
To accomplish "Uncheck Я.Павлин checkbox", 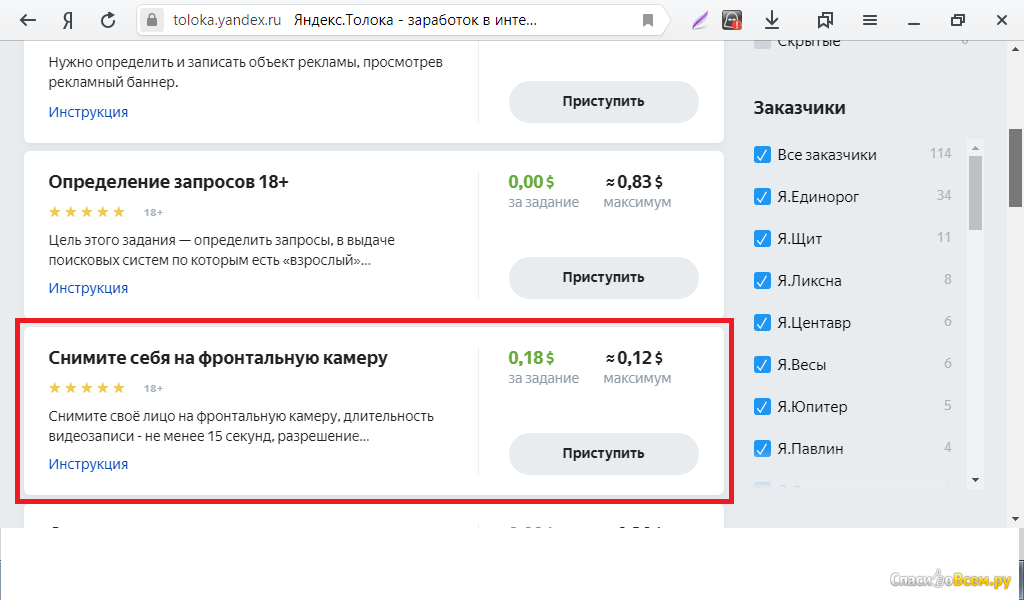I will (x=762, y=449).
